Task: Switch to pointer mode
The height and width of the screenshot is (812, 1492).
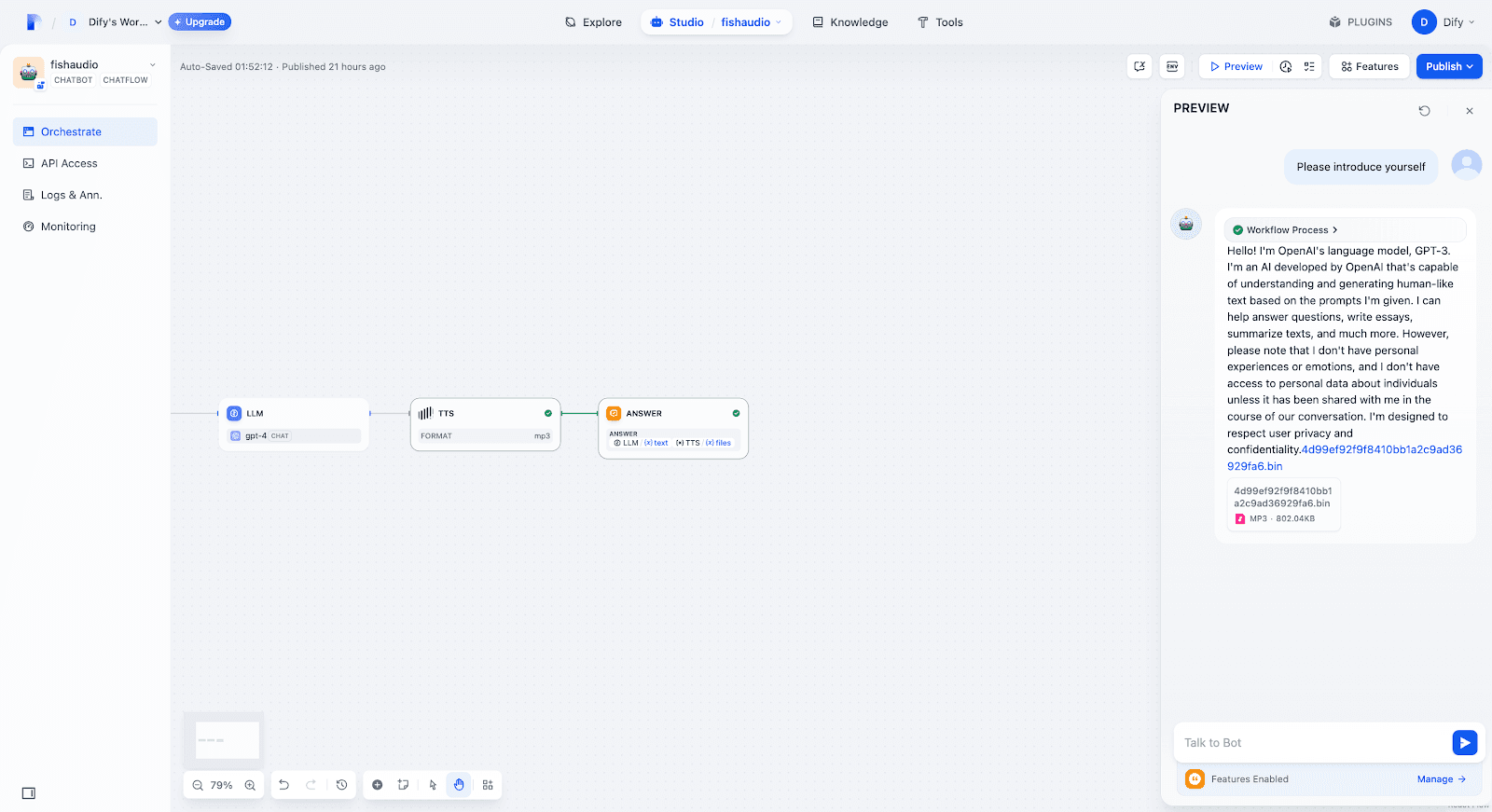Action: (x=433, y=785)
